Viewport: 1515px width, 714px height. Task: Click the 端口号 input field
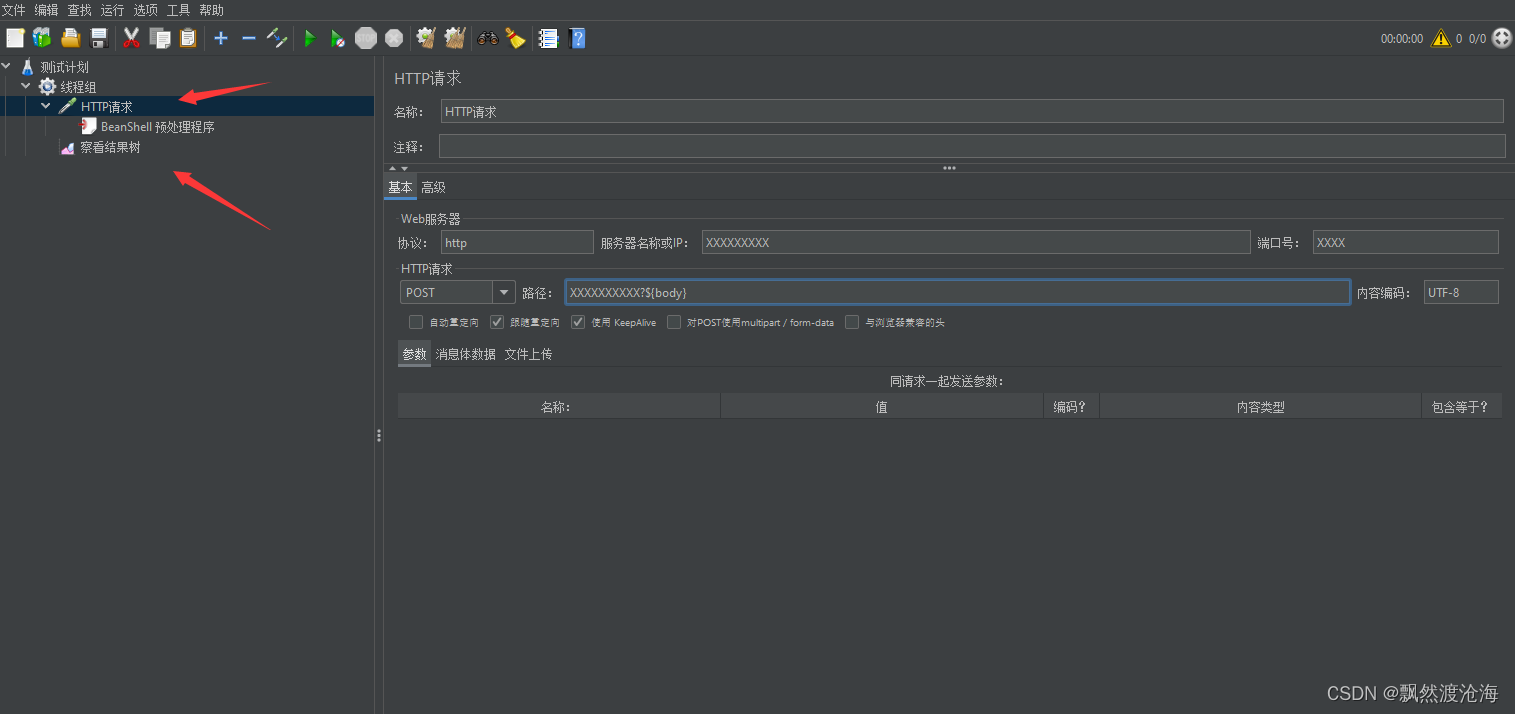coord(1406,242)
